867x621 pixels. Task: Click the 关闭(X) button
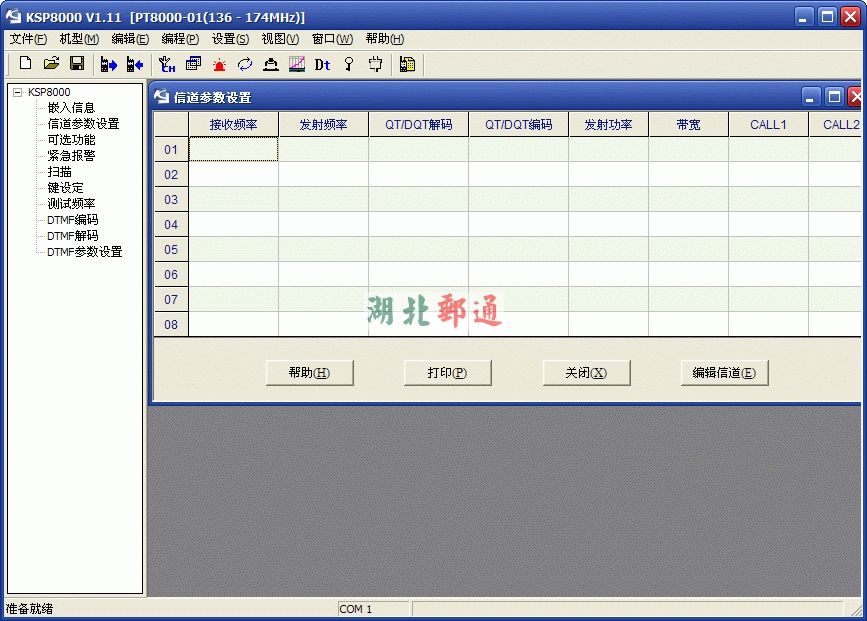tap(586, 373)
